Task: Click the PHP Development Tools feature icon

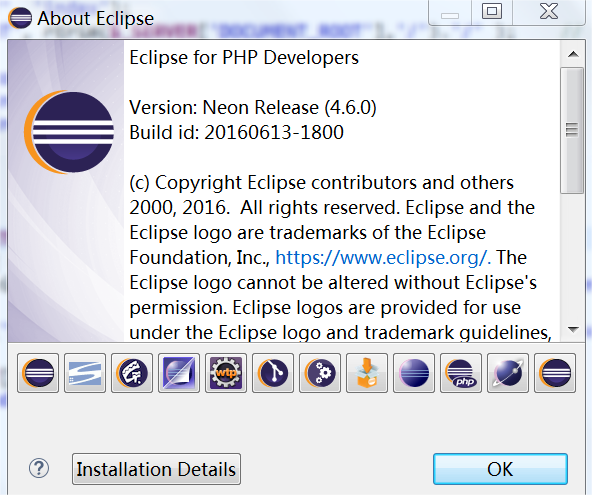Action: pyautogui.click(x=461, y=373)
